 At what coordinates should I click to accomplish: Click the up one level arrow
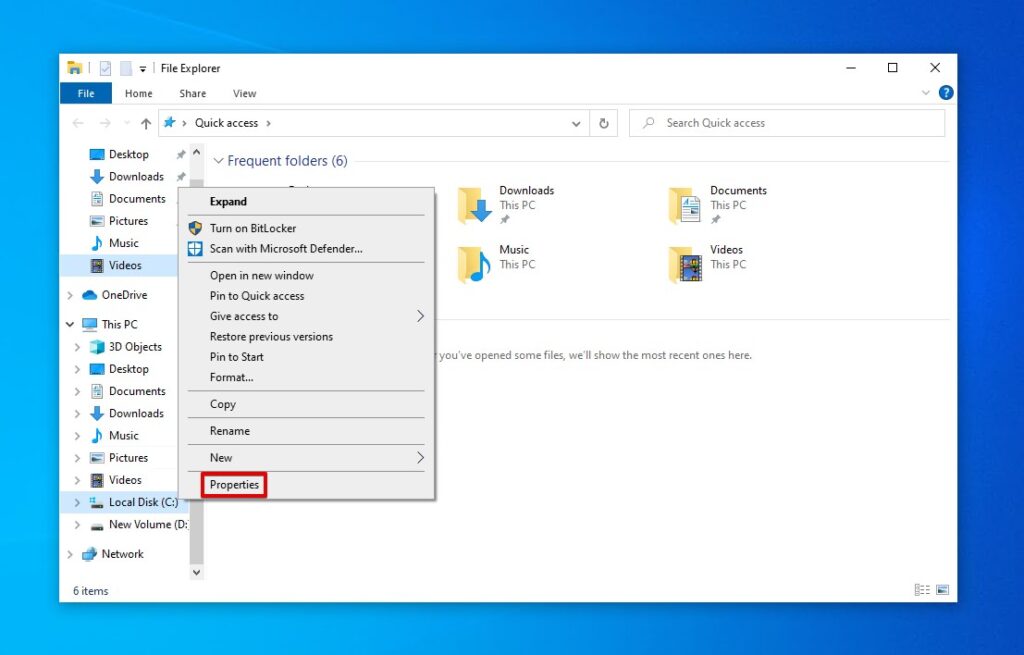(146, 123)
